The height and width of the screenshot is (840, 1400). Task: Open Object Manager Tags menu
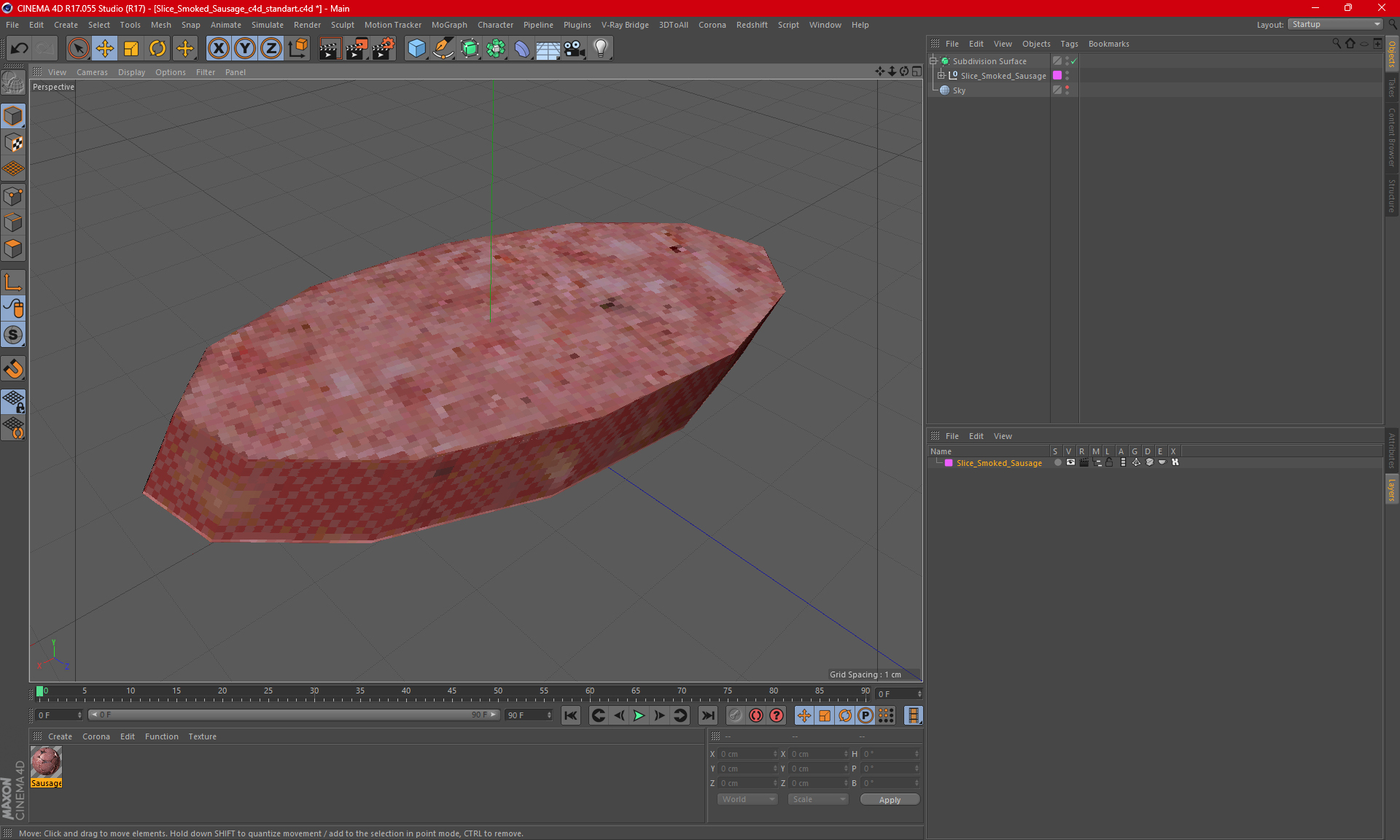click(x=1069, y=44)
